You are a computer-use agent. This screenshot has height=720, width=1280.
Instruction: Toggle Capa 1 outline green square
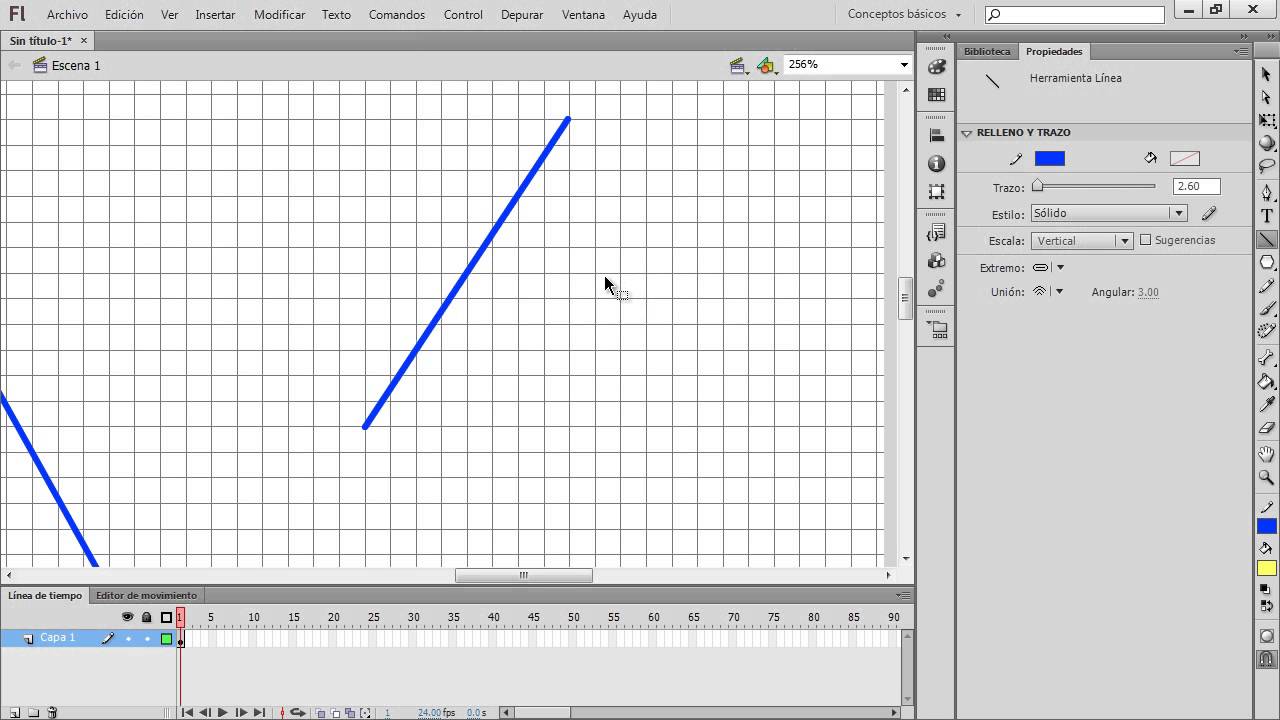pyautogui.click(x=166, y=638)
